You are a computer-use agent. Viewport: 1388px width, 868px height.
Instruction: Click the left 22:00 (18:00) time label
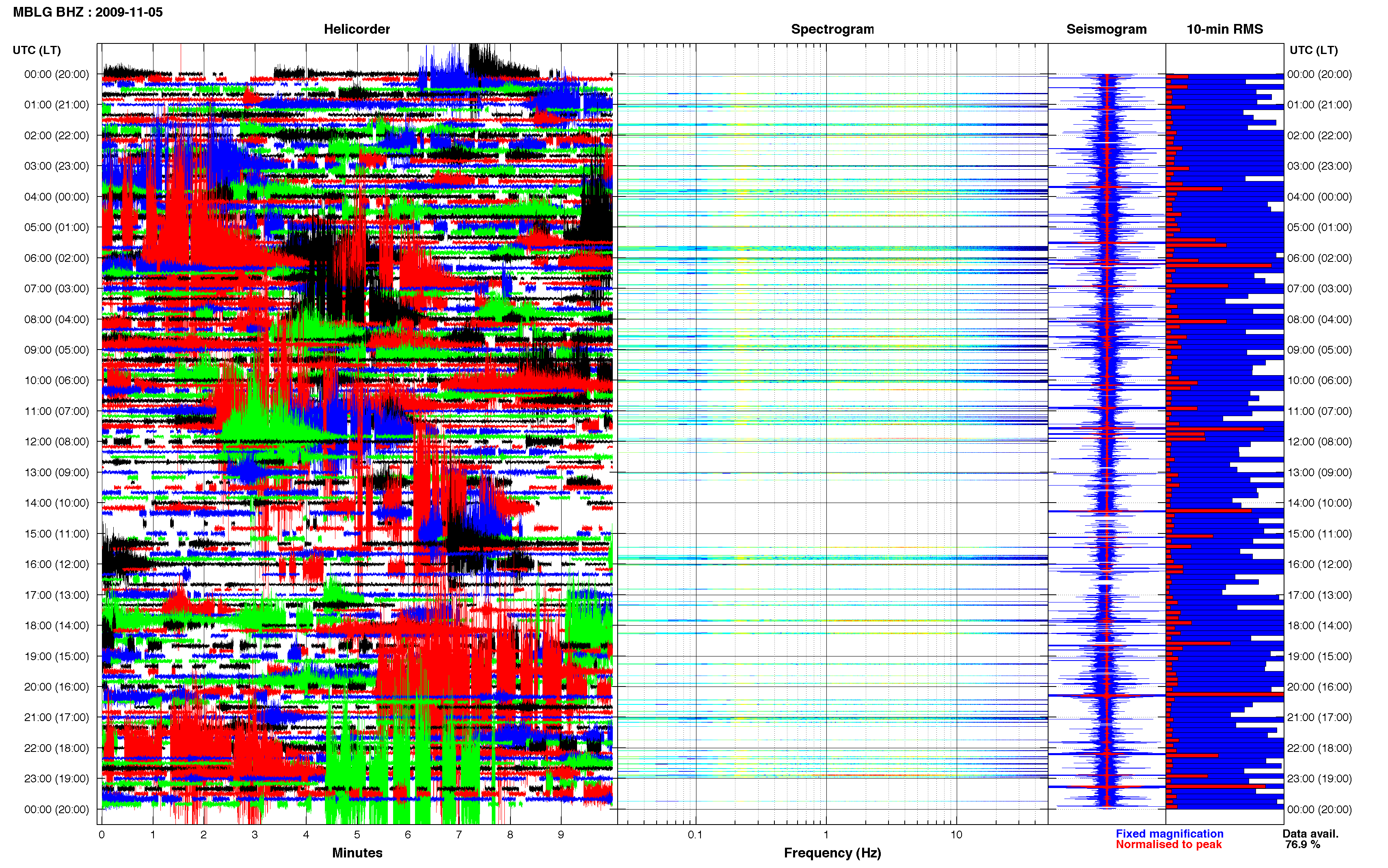tap(56, 748)
